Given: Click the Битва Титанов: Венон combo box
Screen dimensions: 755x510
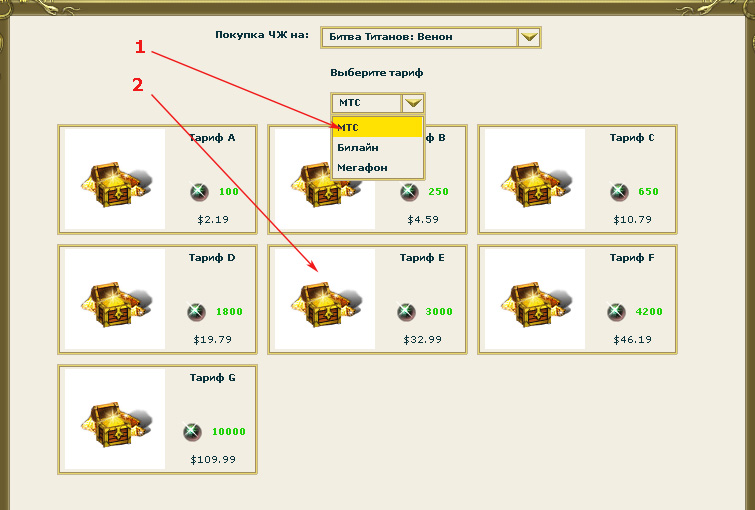Looking at the screenshot, I should [x=418, y=38].
